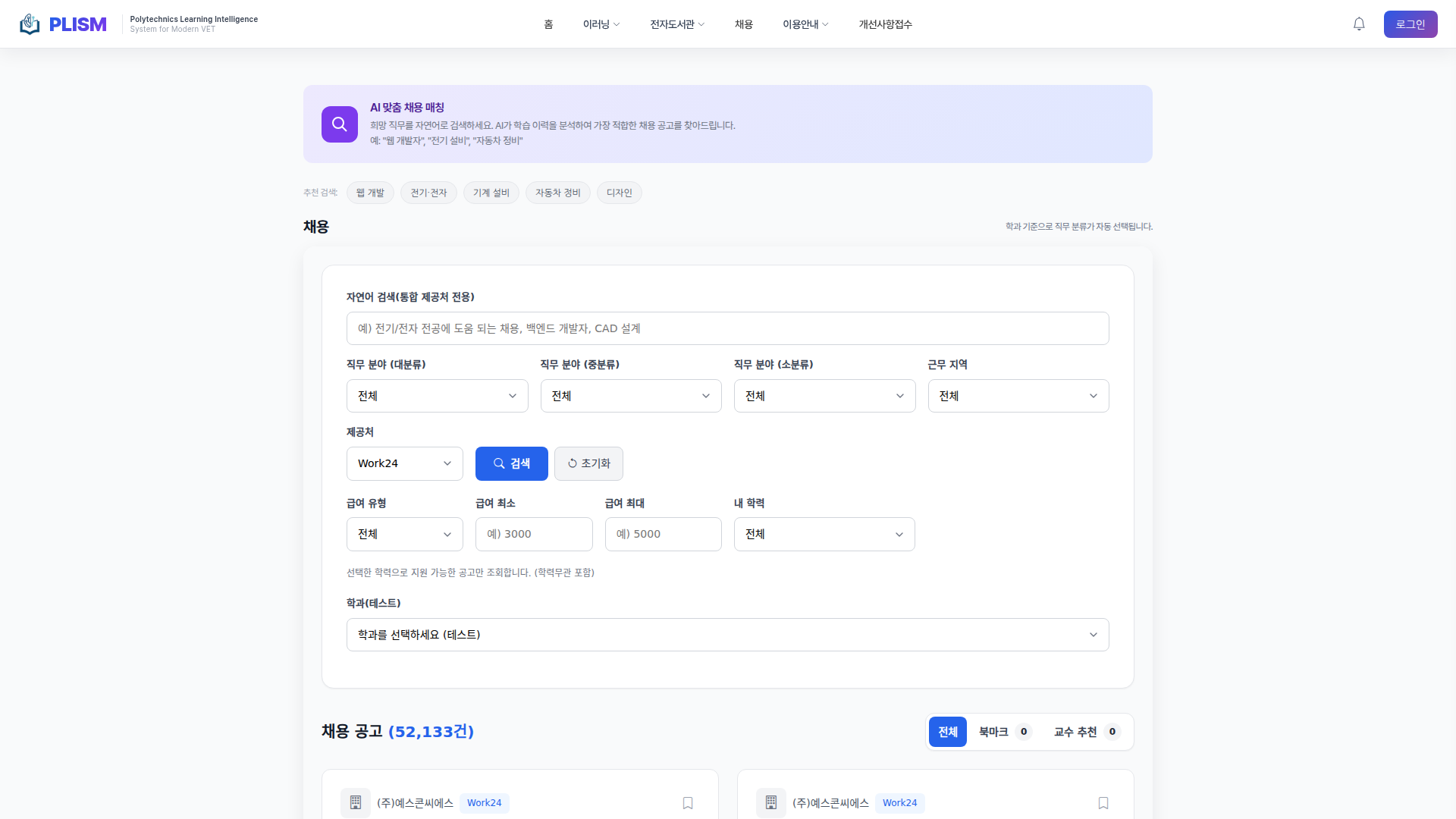Screen dimensions: 1456x819
Task: Click the blue 검색 button
Action: [511, 463]
